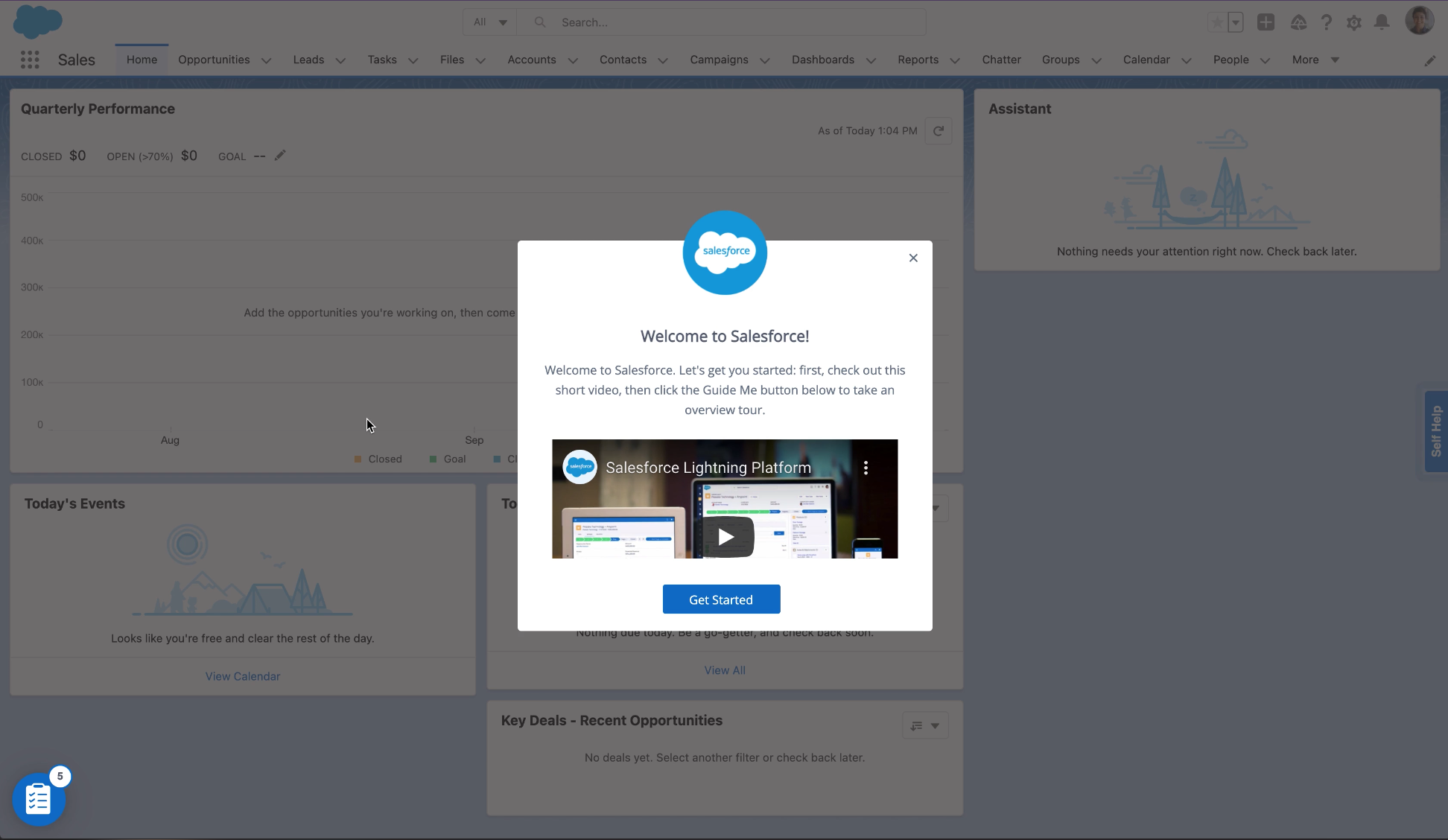Open the Guidance Center clipboard icon
This screenshot has width=1448, height=840.
(x=38, y=798)
